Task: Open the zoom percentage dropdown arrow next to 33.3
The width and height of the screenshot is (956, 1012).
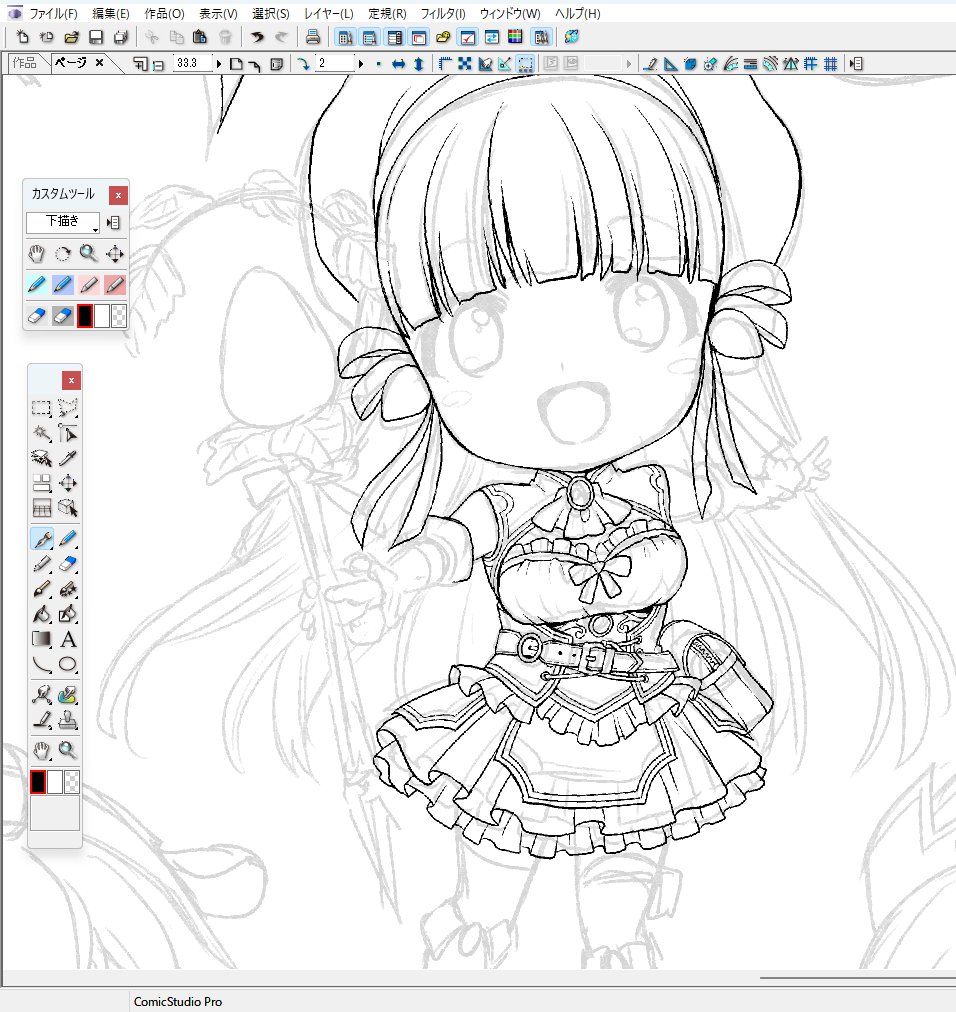Action: 219,63
